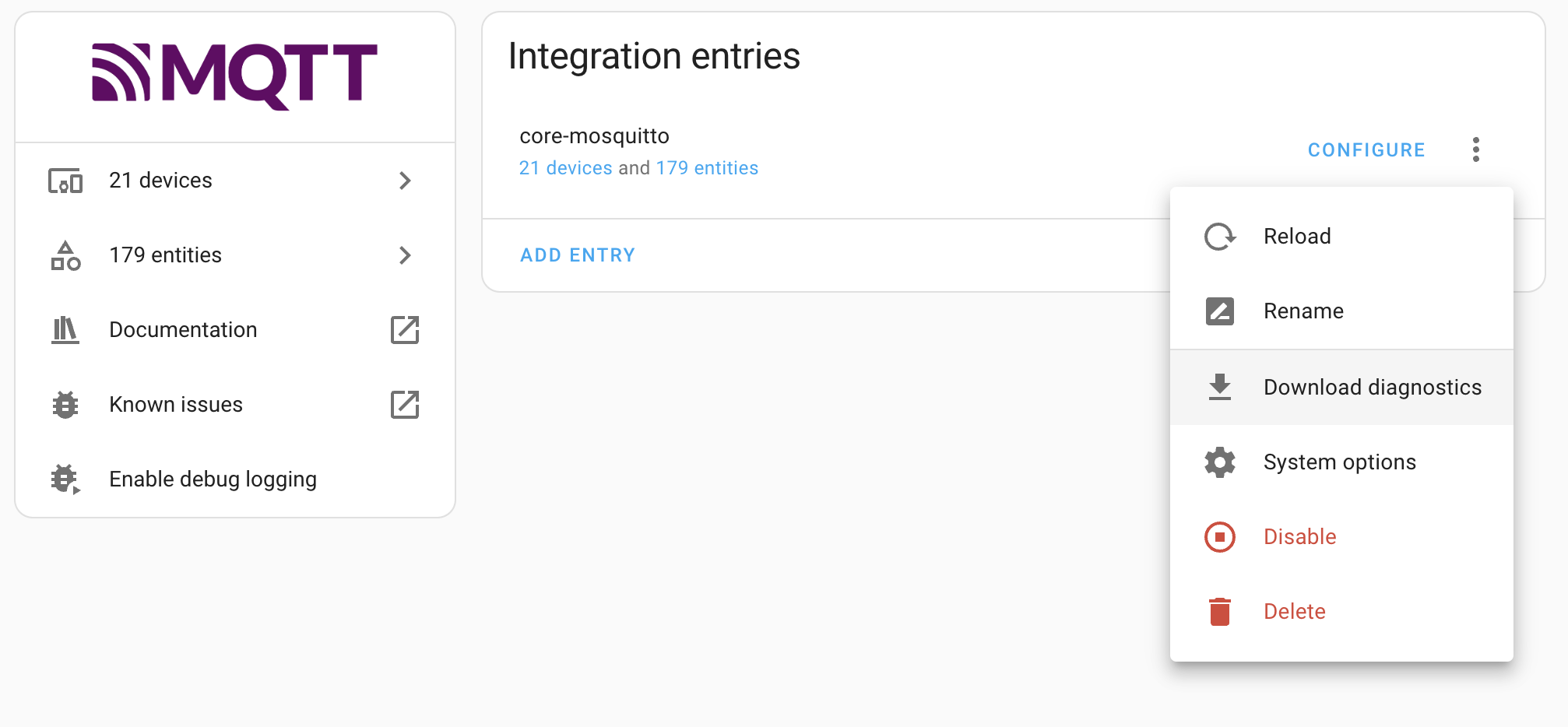Open Documentation external link icon
Image resolution: width=1568 pixels, height=727 pixels.
405,330
